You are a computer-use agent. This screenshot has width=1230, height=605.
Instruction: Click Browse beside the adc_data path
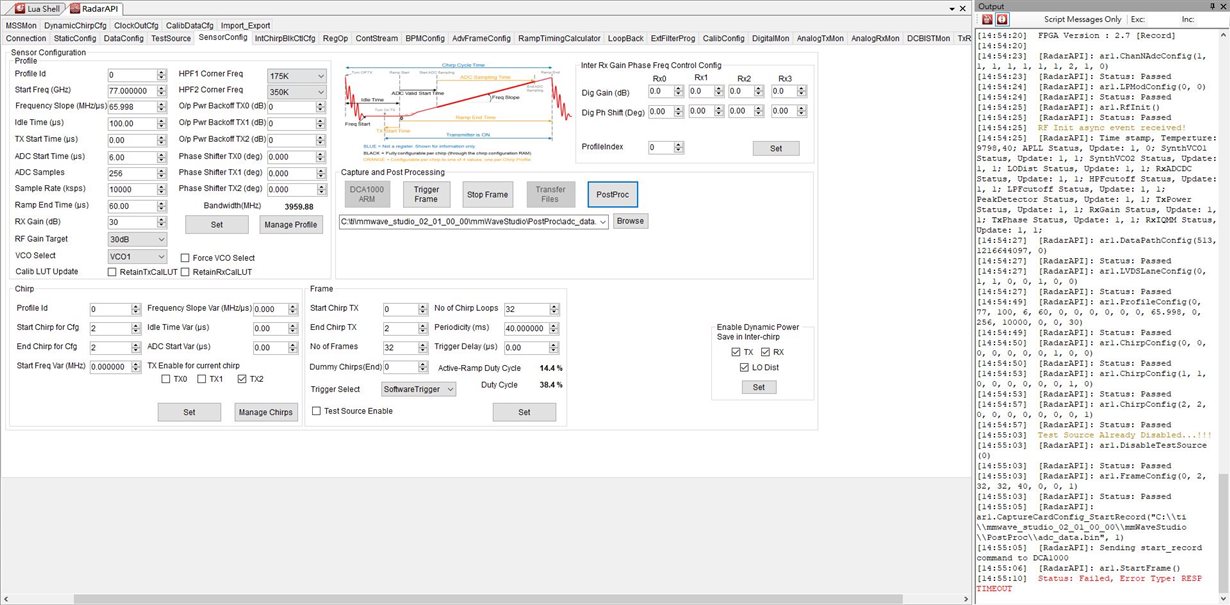click(630, 221)
